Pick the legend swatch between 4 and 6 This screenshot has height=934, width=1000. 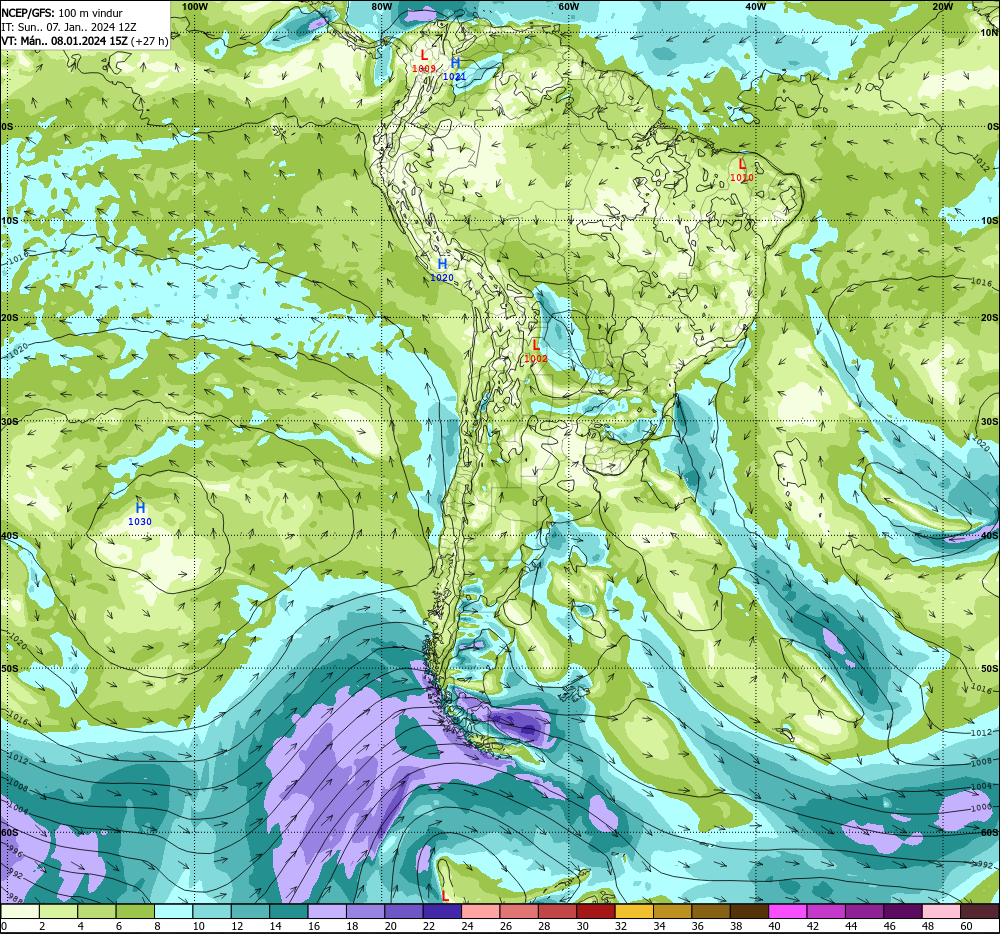click(97, 911)
